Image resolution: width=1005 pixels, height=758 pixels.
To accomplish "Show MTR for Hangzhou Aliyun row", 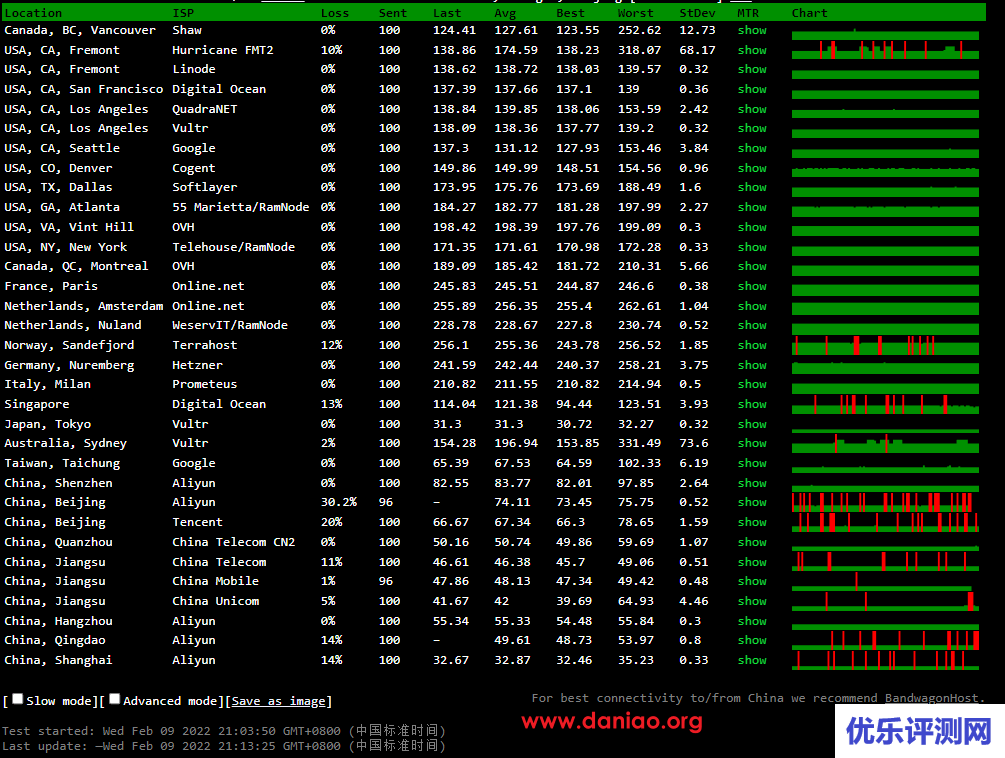I will click(x=752, y=620).
